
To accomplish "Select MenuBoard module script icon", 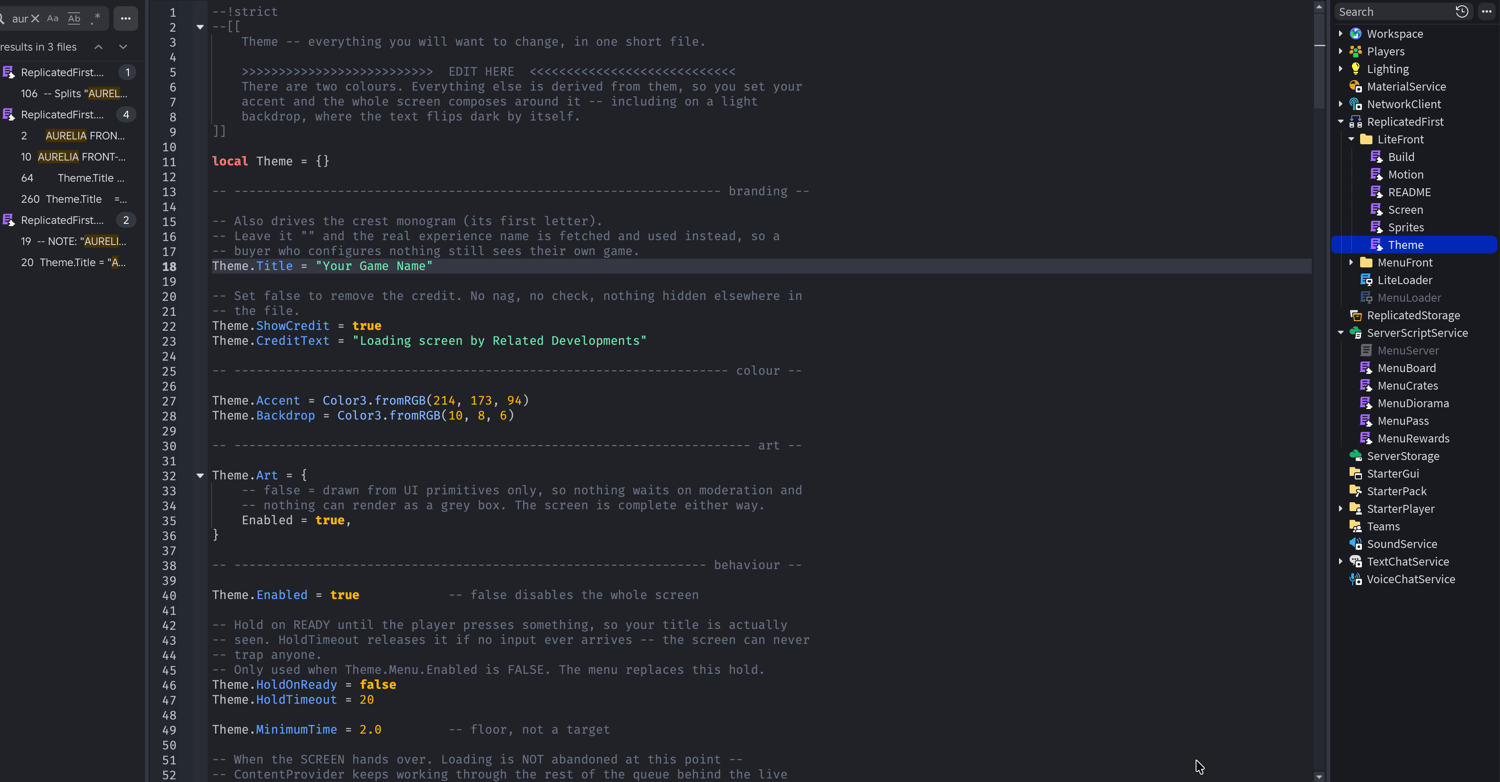I will coord(1366,368).
